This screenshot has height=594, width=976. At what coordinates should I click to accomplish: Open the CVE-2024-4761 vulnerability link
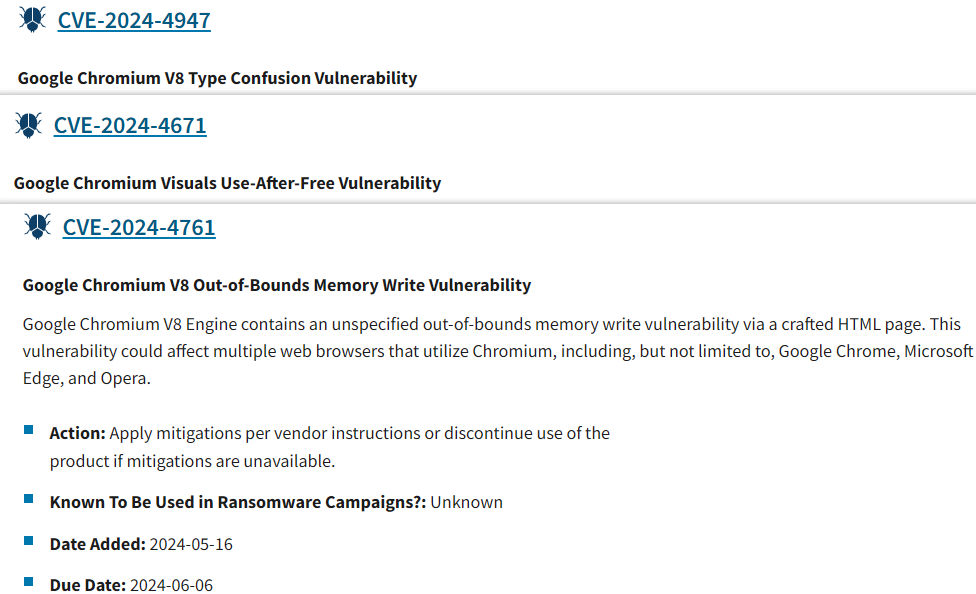[139, 227]
